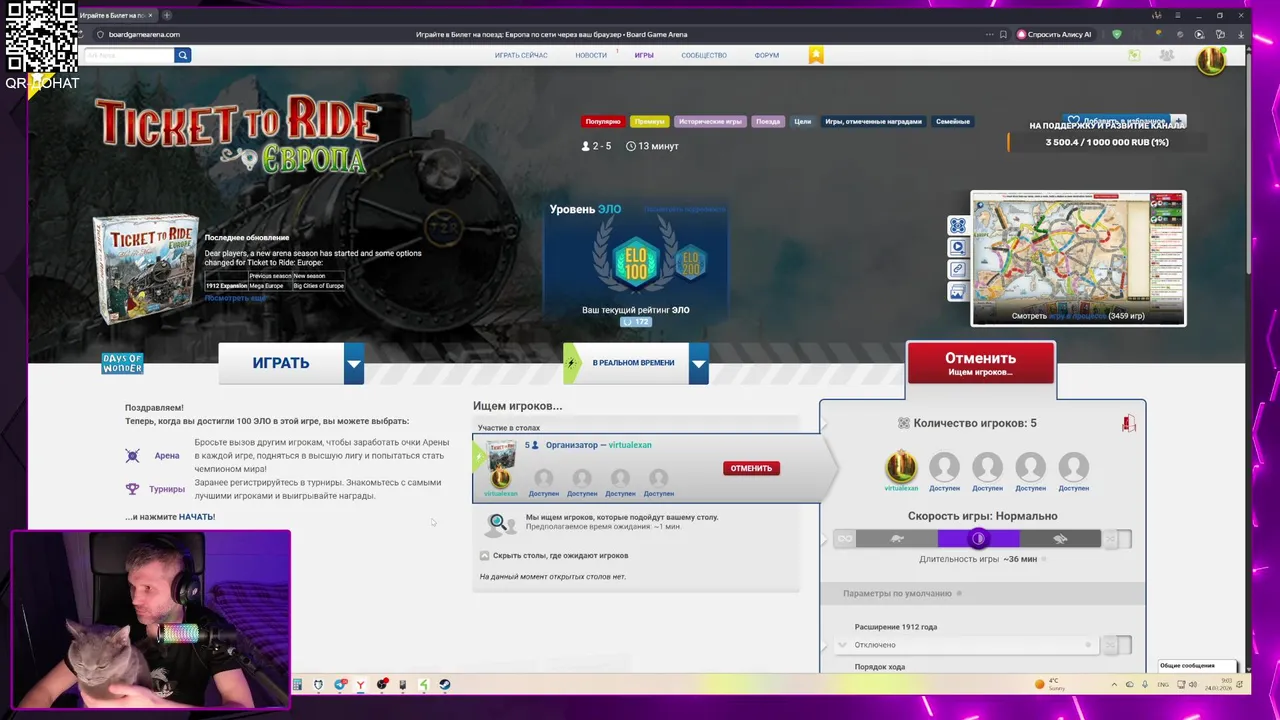Click the В РЕАЛЬНОМ ВРЕМЕНИ mode button
This screenshot has height=720, width=1280.
click(x=626, y=363)
